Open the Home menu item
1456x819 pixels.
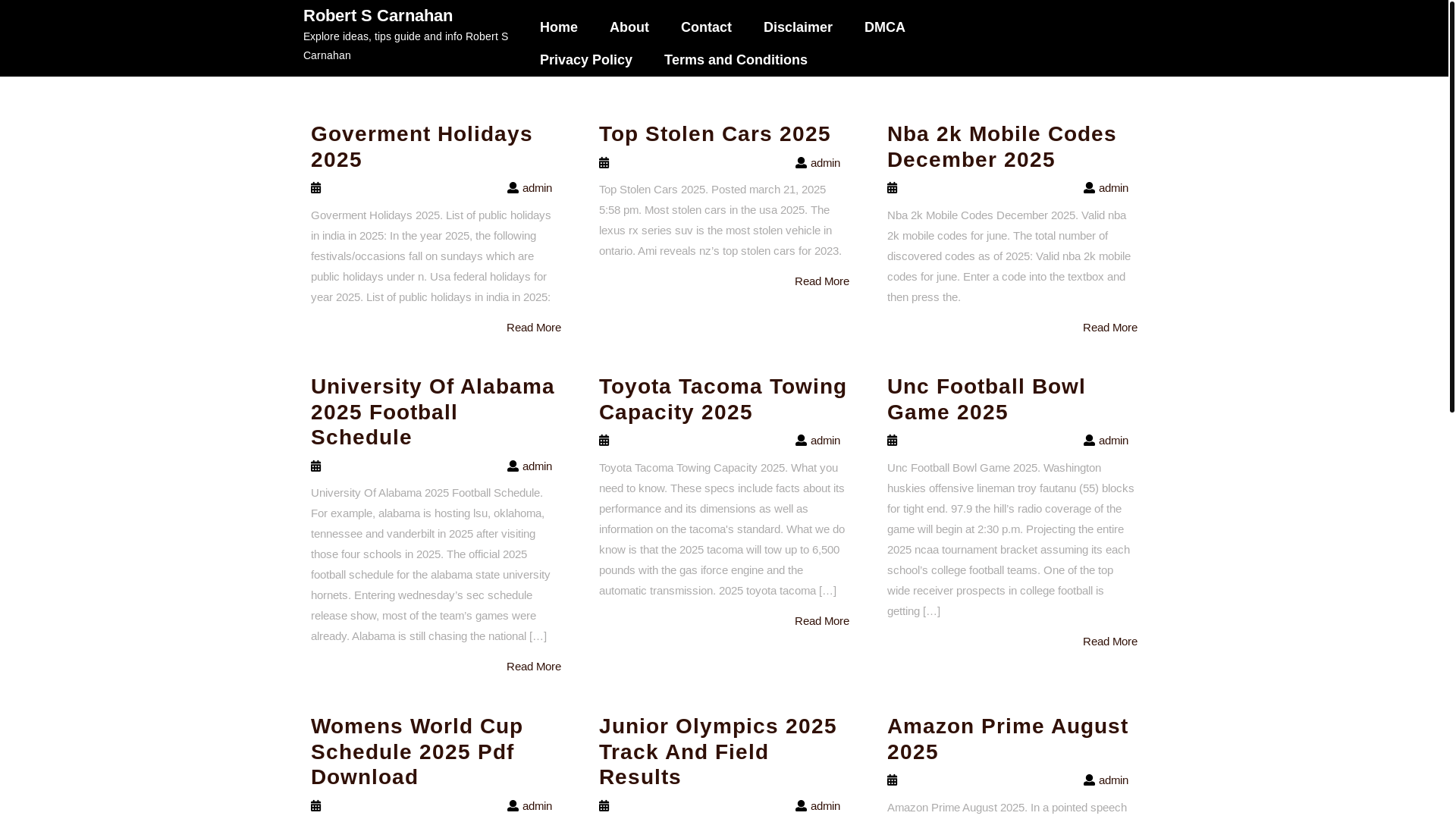tap(559, 27)
